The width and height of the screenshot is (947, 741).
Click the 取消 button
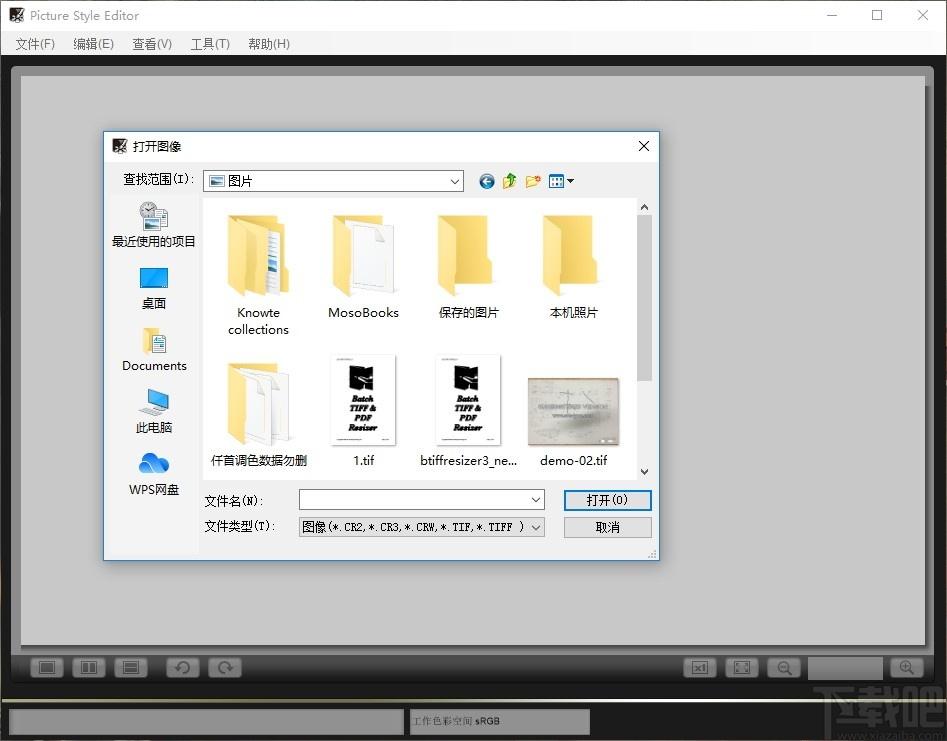[607, 527]
